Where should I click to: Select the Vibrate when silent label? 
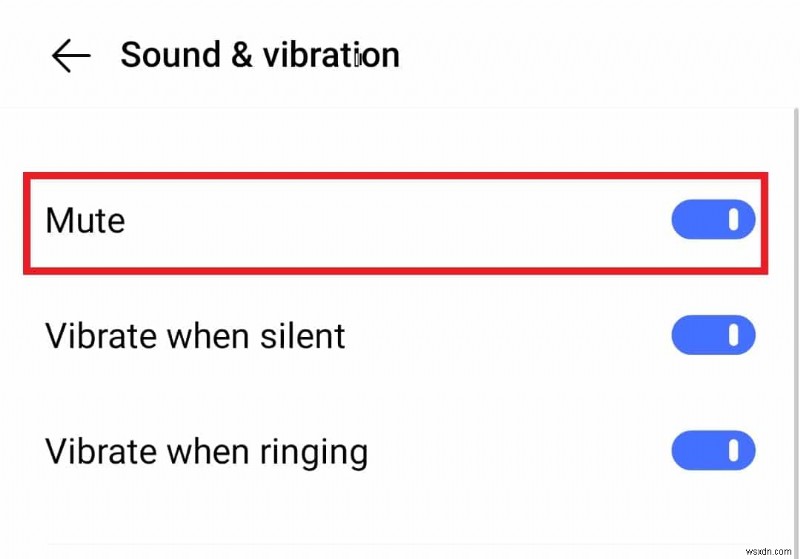[195, 336]
